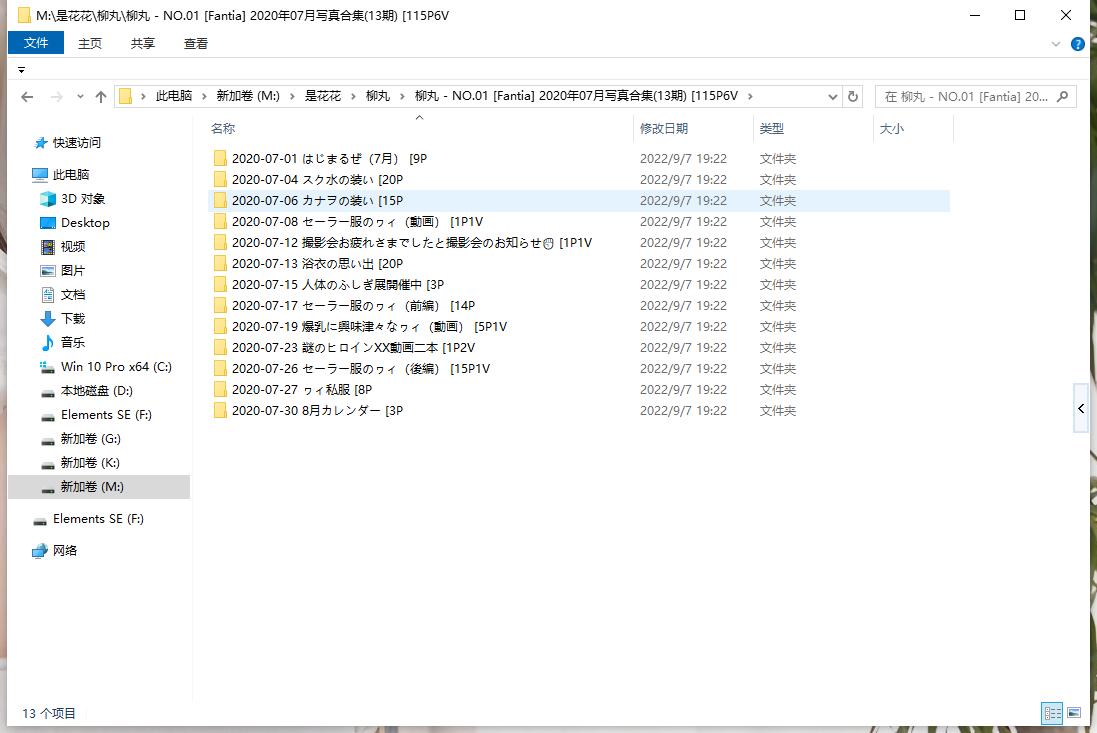Open 3D 对象 in sidebar
The image size is (1097, 733).
[x=82, y=199]
